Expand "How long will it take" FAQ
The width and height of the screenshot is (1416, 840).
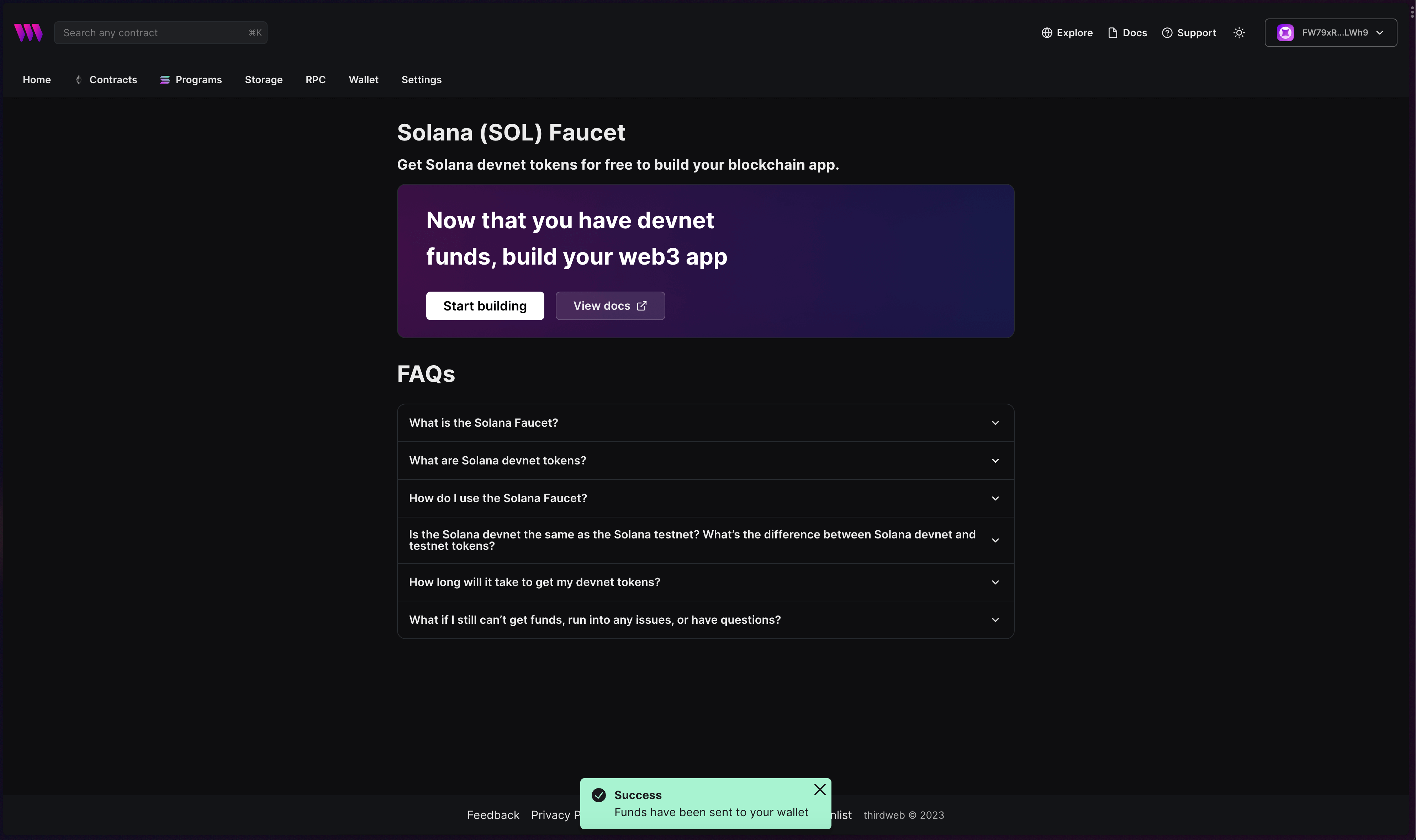pyautogui.click(x=706, y=582)
